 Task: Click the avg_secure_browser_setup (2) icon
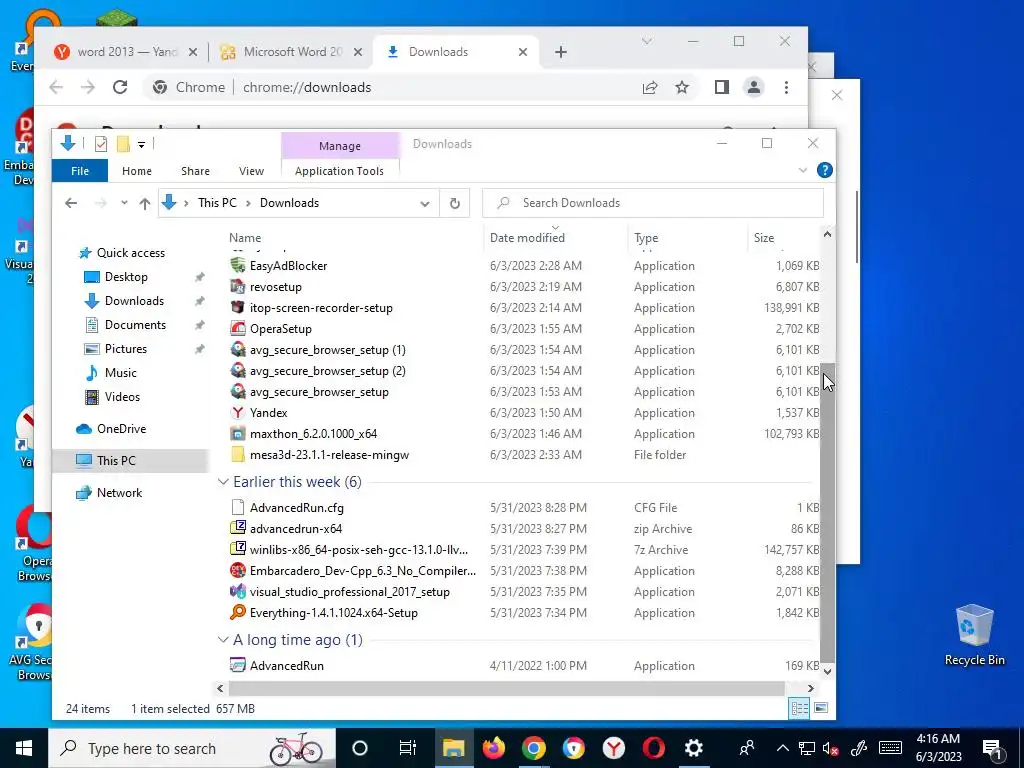click(x=238, y=370)
